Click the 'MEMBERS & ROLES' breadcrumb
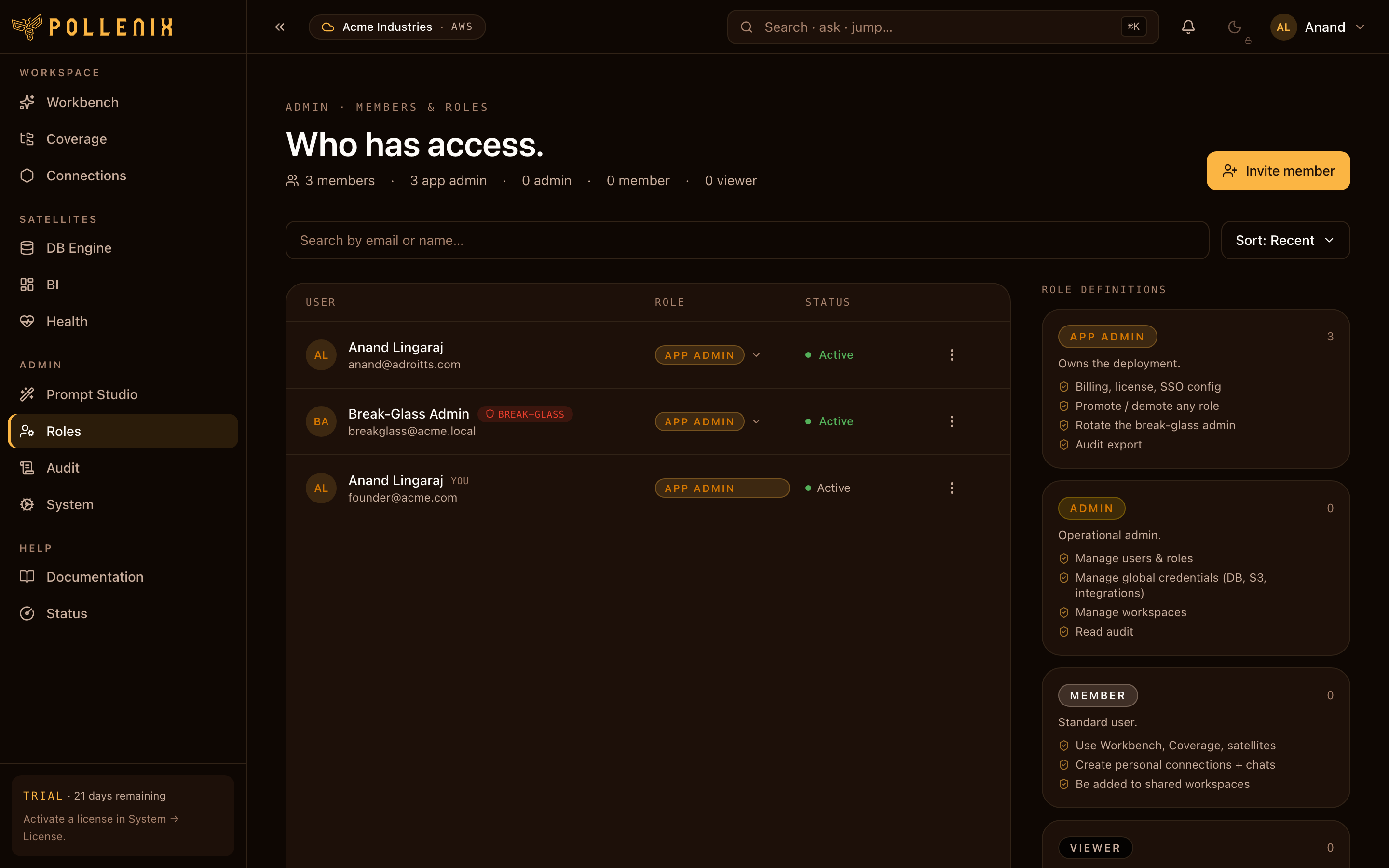The width and height of the screenshot is (1389, 868). [x=422, y=108]
